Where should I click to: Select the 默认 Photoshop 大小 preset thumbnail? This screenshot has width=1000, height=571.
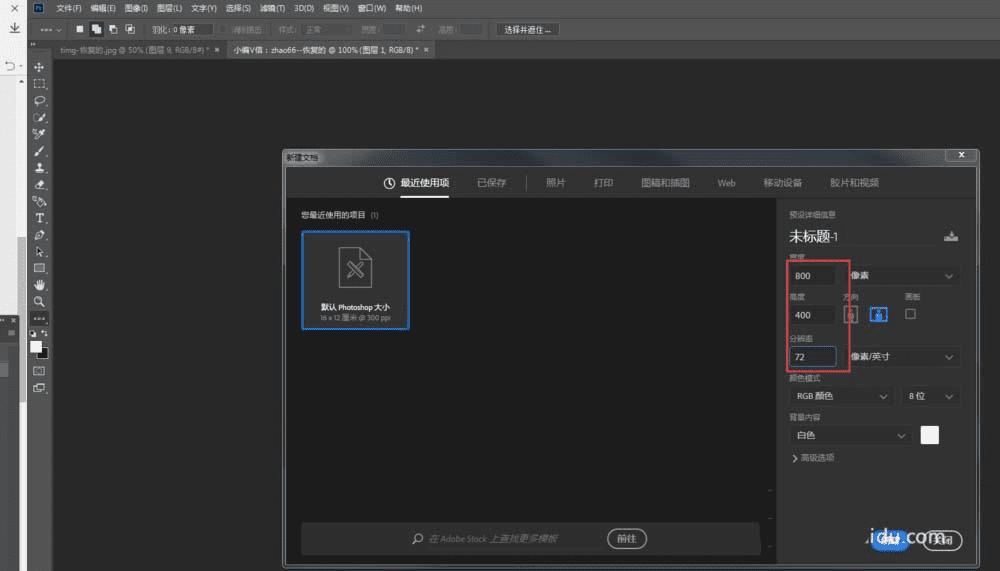point(355,280)
